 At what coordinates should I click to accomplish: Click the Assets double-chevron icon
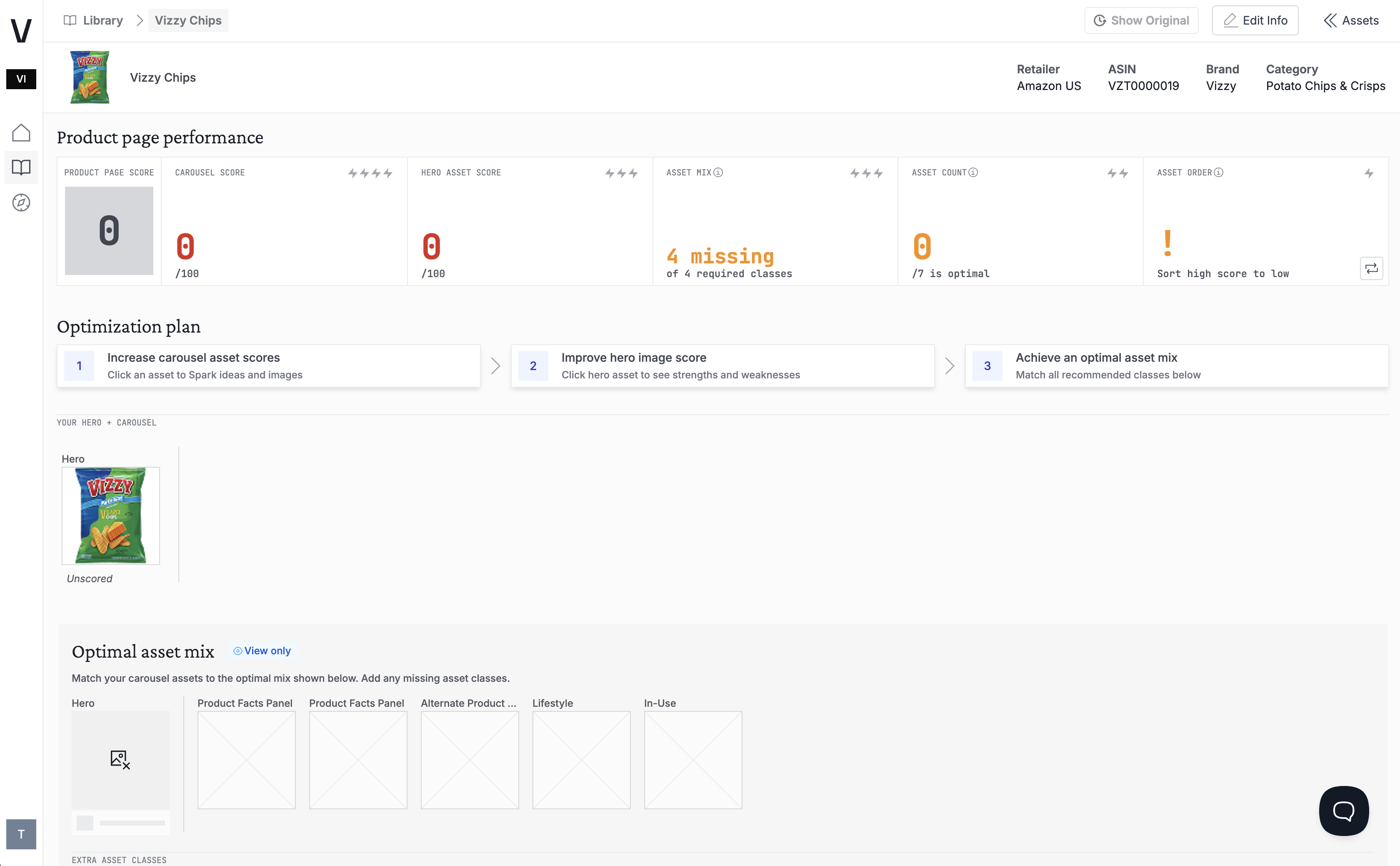[1330, 20]
